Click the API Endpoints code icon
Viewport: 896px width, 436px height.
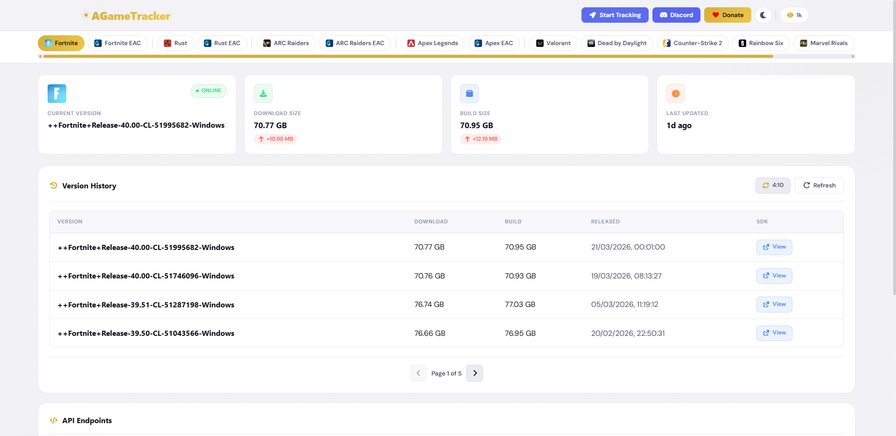pos(54,421)
